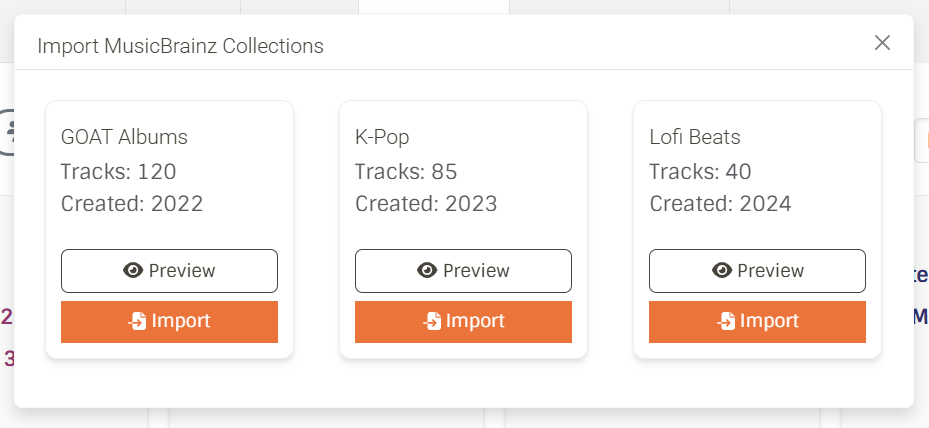
Task: Click the import arrow icon for K-Pop
Action: (431, 321)
